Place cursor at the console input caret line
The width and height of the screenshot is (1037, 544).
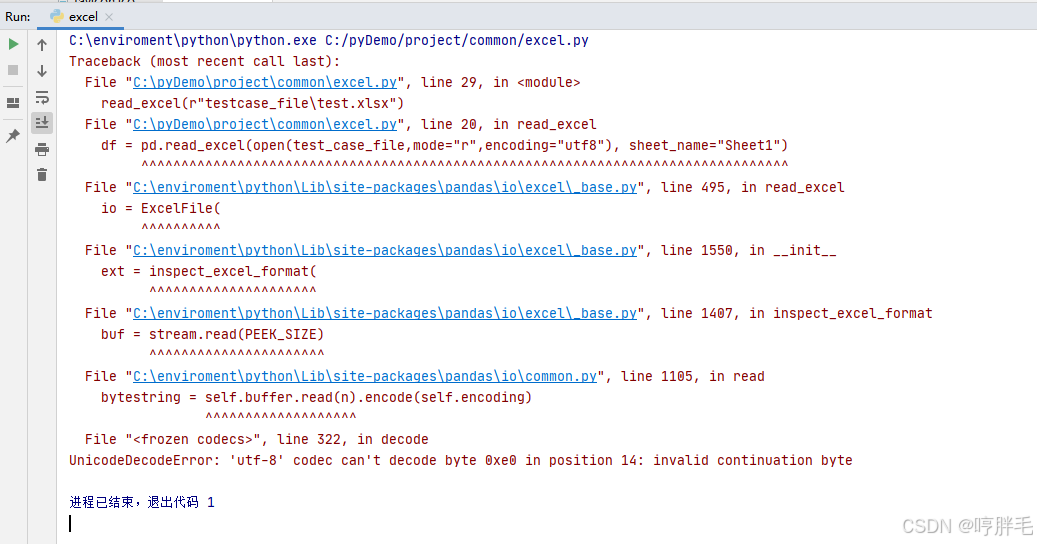click(x=70, y=524)
